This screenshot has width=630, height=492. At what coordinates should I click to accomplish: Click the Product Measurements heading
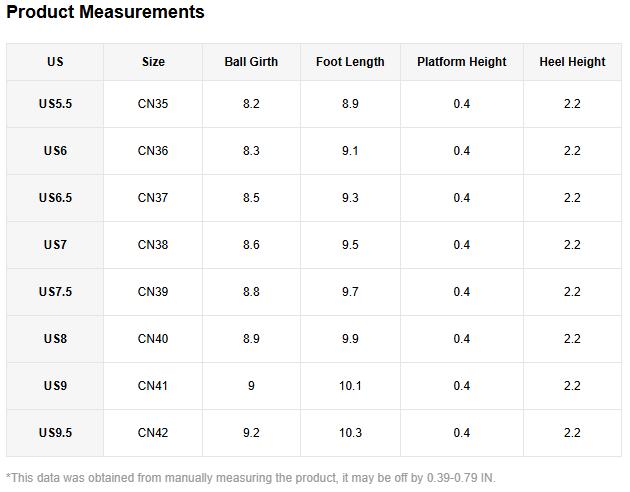click(105, 13)
